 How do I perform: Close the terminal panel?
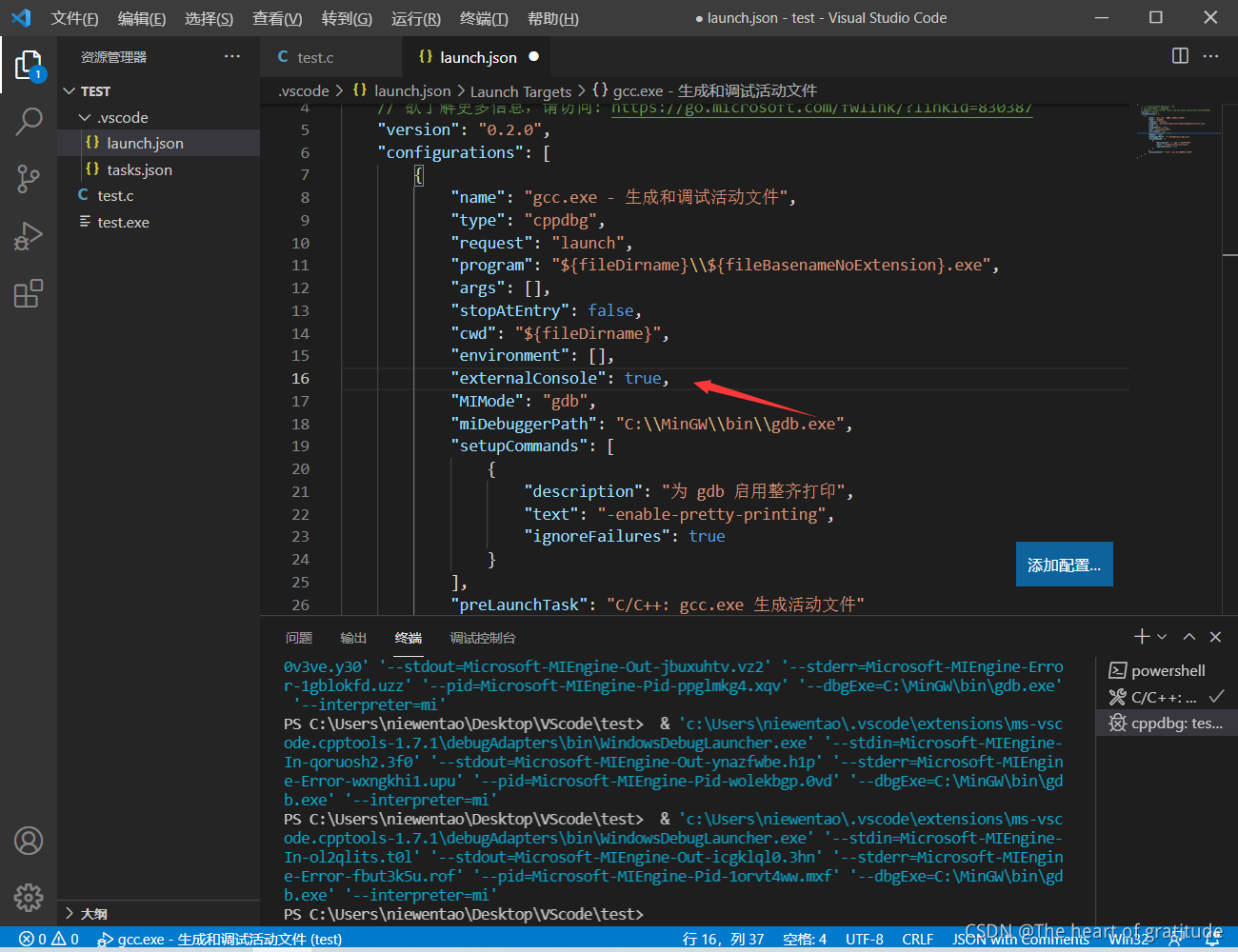(x=1215, y=636)
